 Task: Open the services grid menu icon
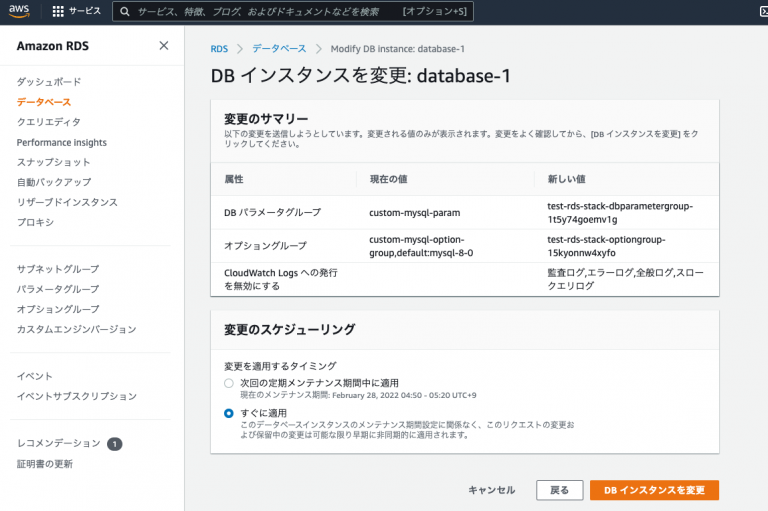[x=58, y=12]
